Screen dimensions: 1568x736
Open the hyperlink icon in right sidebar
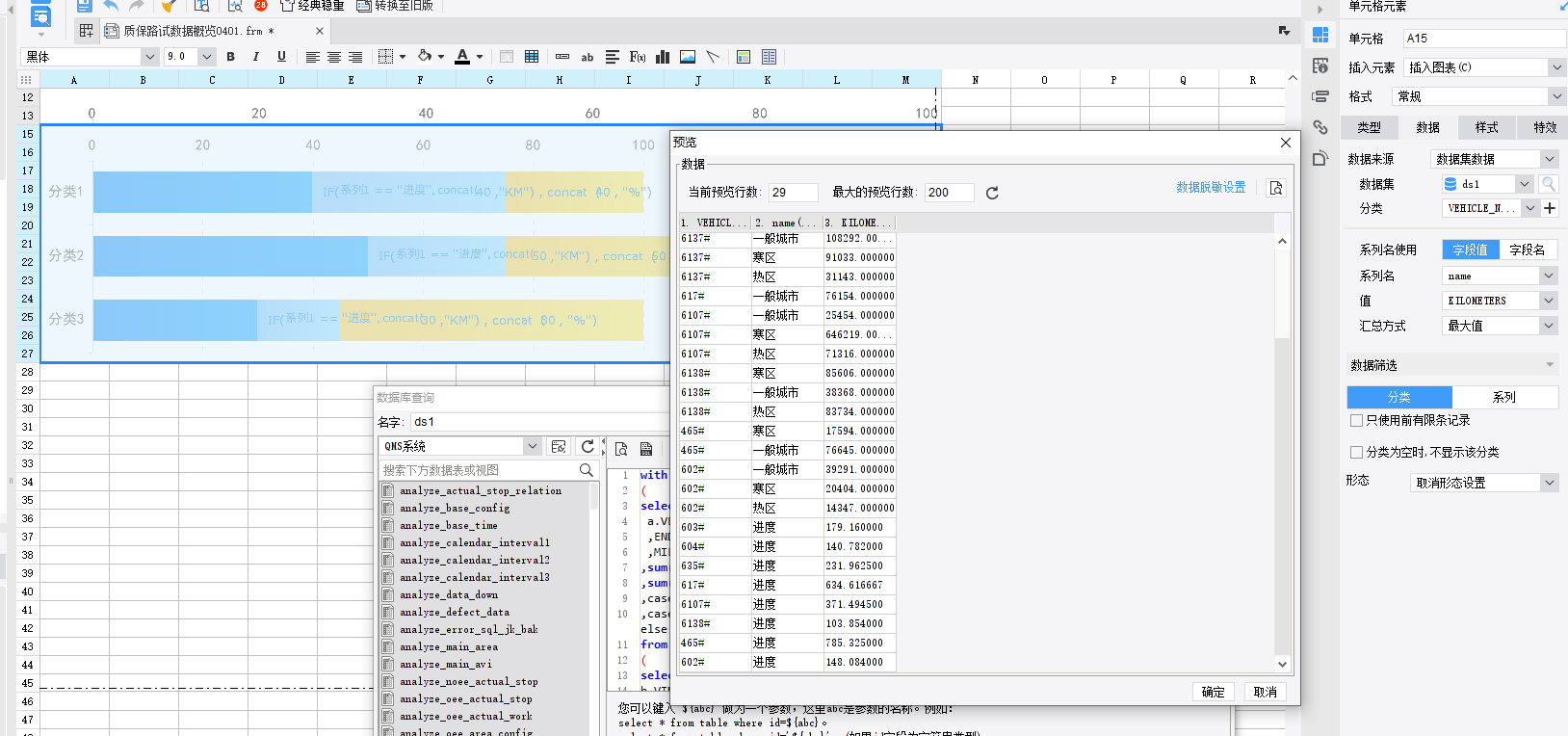coord(1320,127)
